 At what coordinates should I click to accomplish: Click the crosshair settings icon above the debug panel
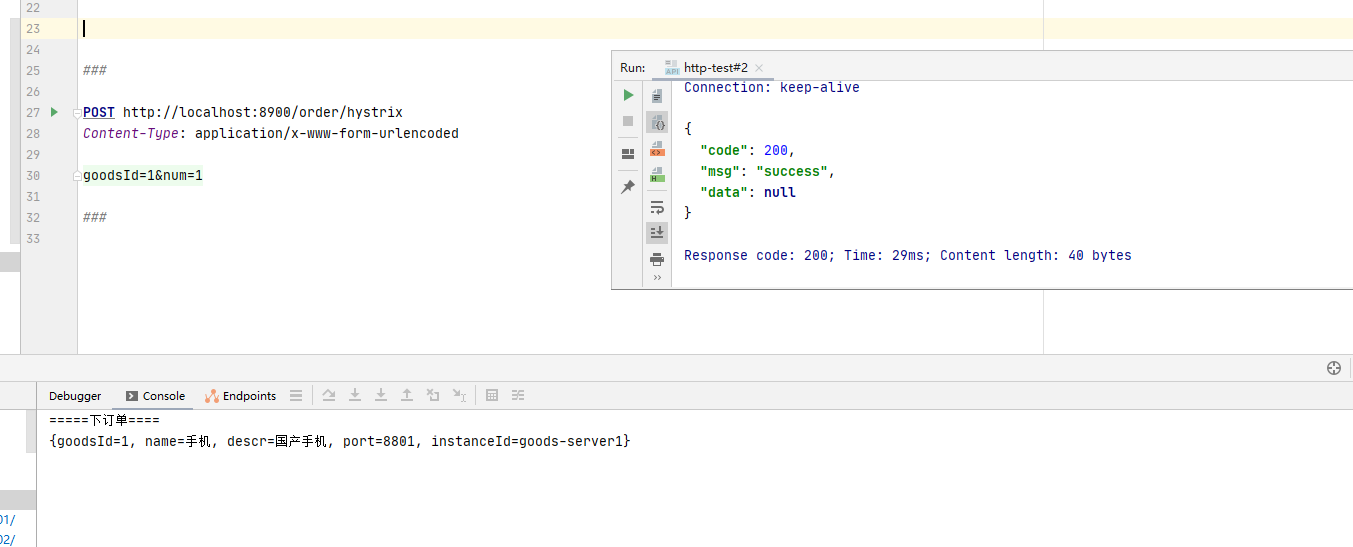coord(1333,368)
